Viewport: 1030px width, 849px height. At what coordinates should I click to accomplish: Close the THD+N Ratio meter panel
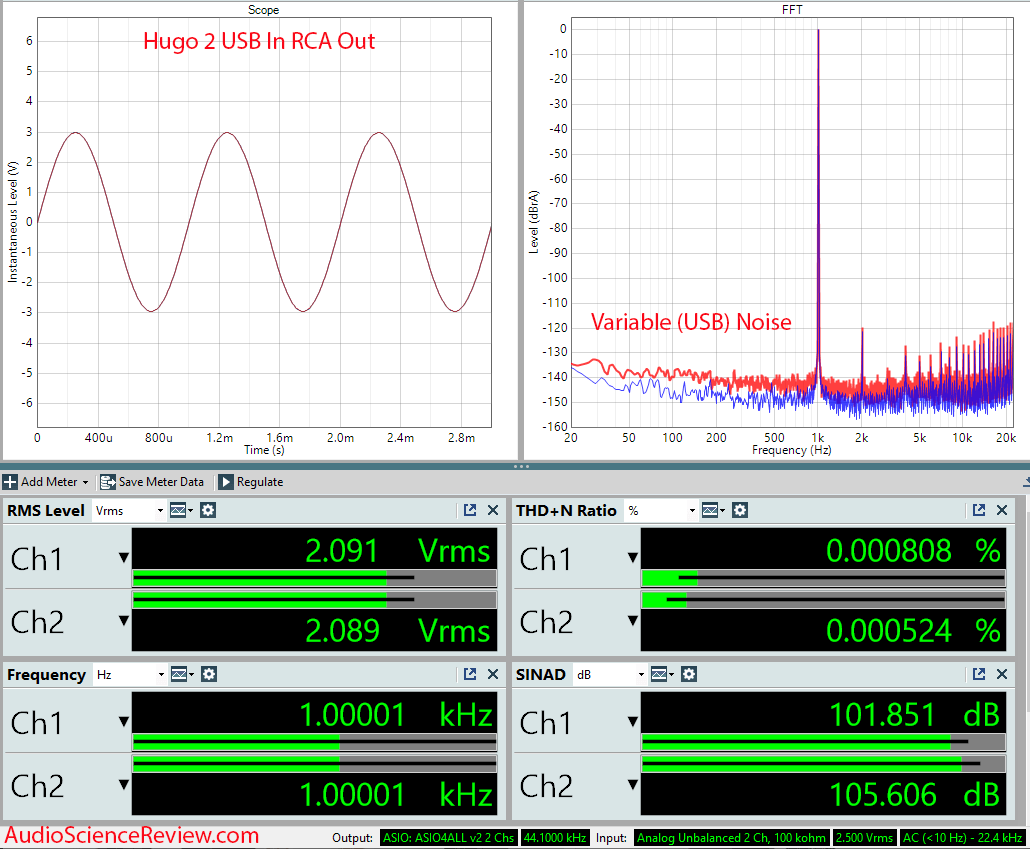tap(1002, 511)
